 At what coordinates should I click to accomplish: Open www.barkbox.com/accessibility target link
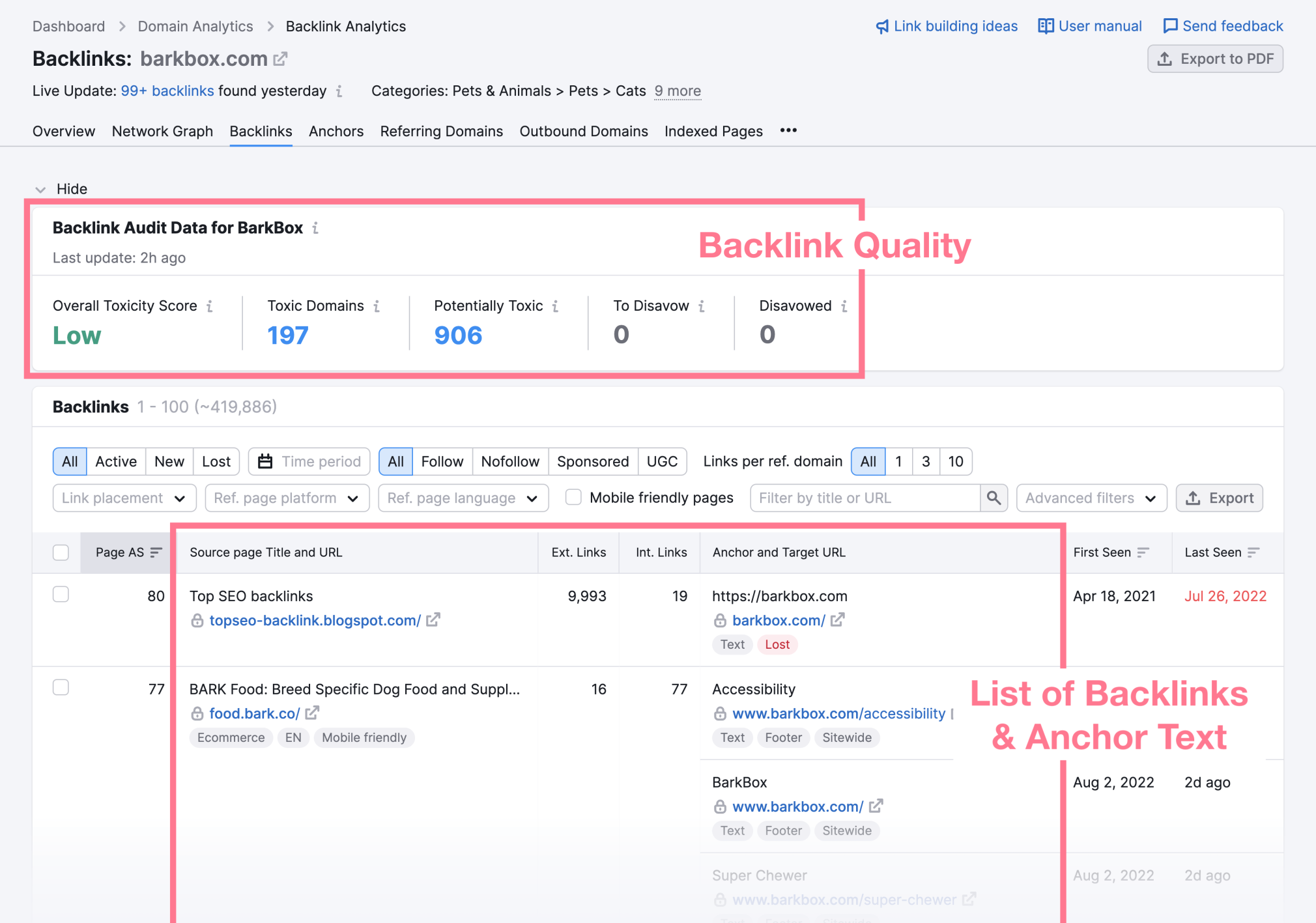point(838,714)
